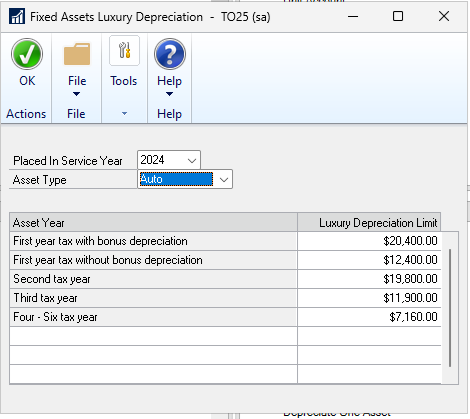Maximize the Fixed Assets Luxury Depreciation window
Viewport: 470px width, 419px height.
pyautogui.click(x=398, y=16)
